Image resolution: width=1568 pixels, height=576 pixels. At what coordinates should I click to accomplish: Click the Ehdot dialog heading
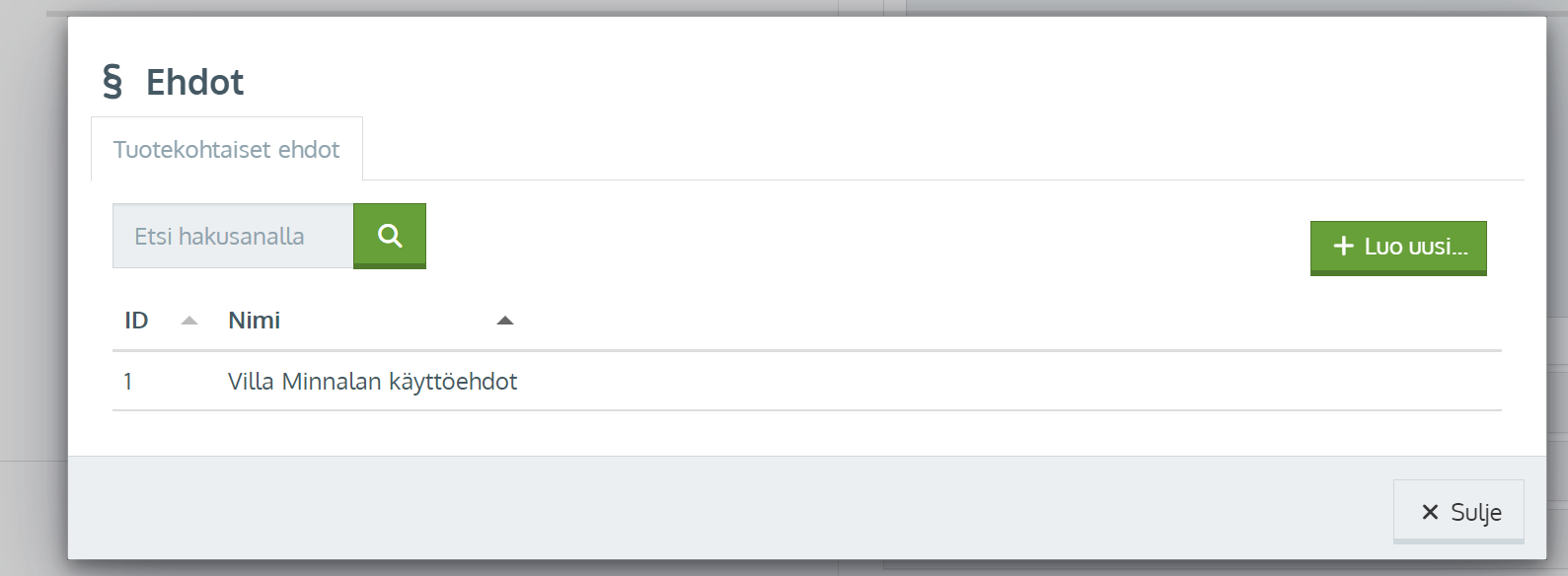tap(194, 82)
